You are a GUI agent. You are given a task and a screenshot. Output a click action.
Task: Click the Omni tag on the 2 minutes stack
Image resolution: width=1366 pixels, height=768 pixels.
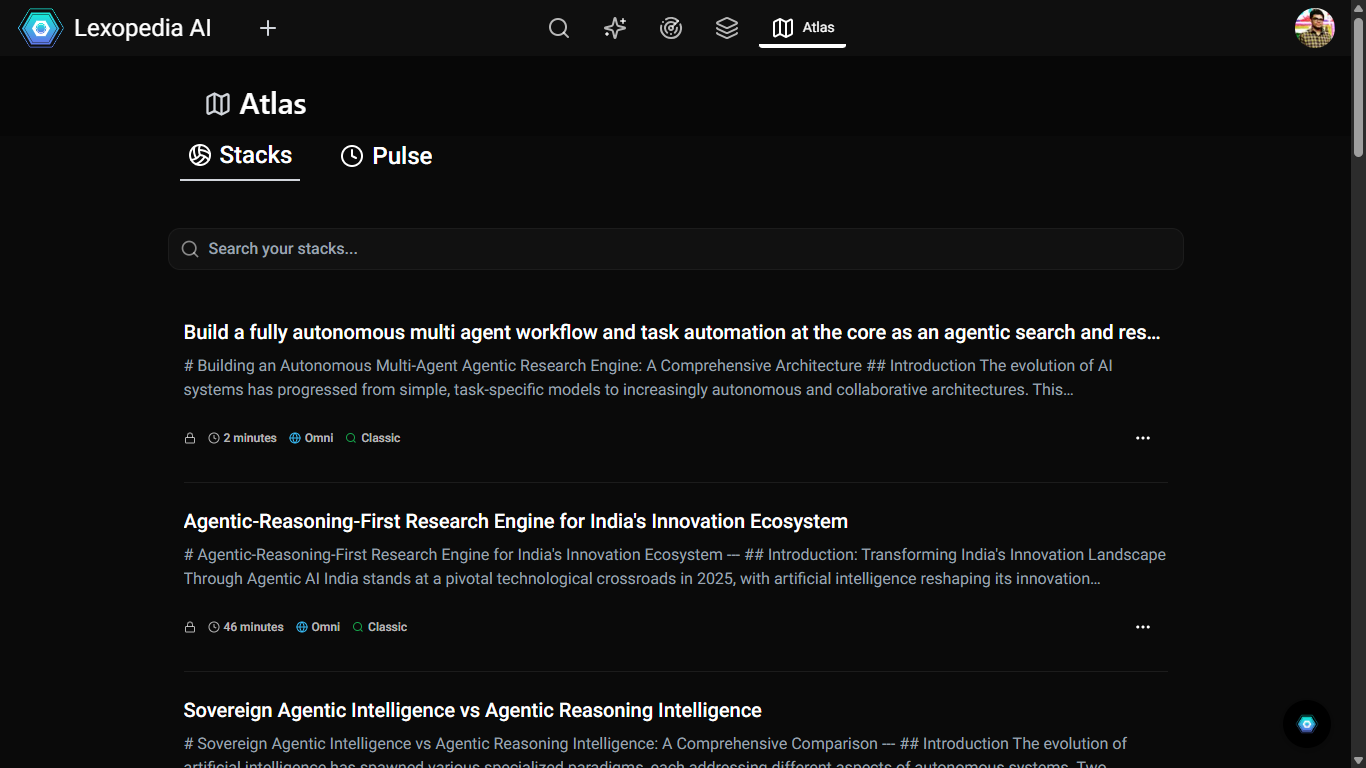(x=311, y=438)
